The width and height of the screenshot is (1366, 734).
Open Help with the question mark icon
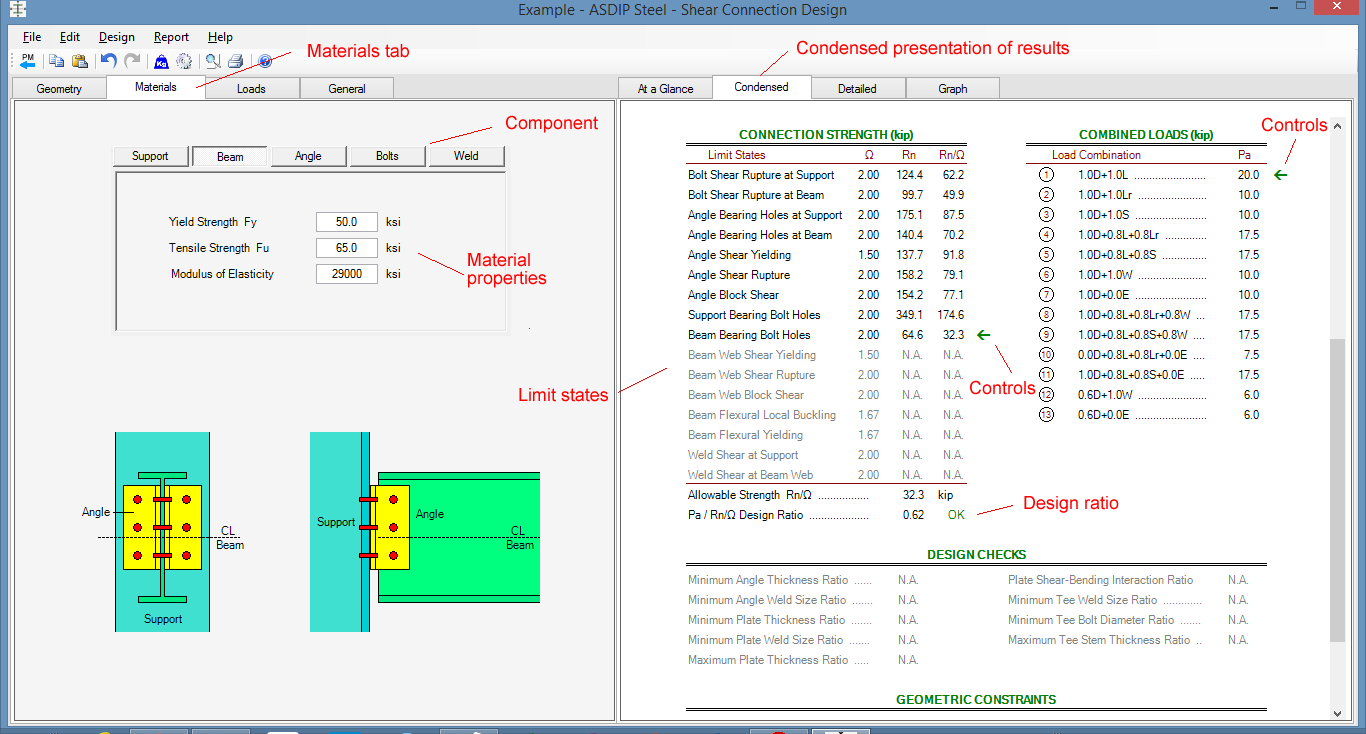[x=262, y=61]
